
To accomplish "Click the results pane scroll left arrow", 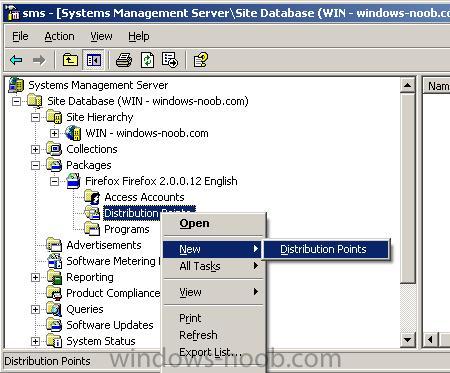I will click(430, 340).
